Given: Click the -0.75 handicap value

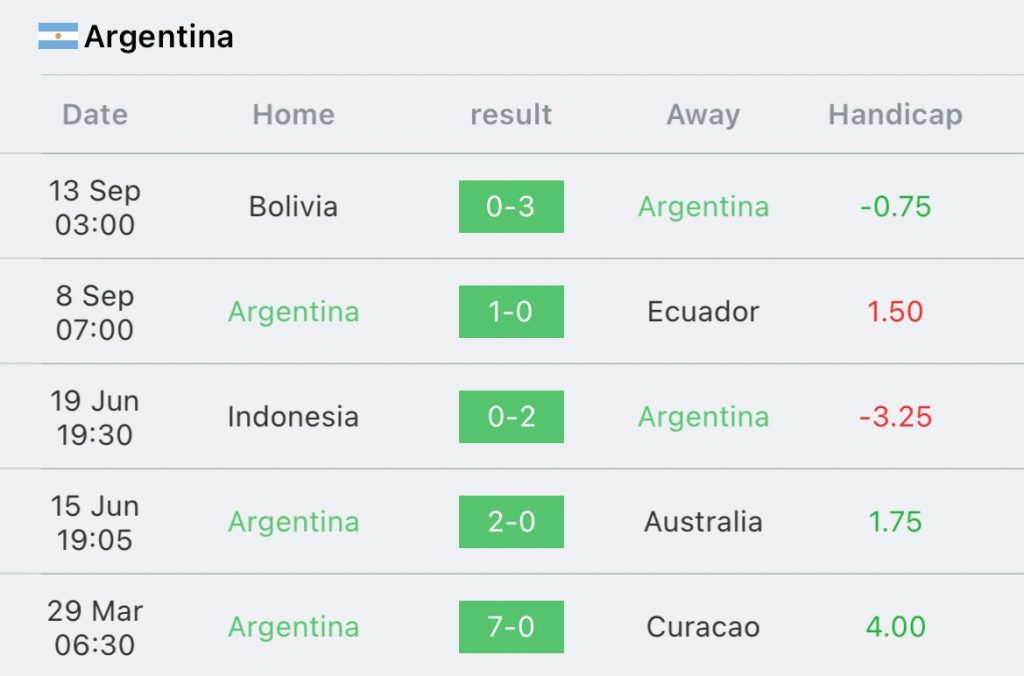Looking at the screenshot, I should point(895,206).
